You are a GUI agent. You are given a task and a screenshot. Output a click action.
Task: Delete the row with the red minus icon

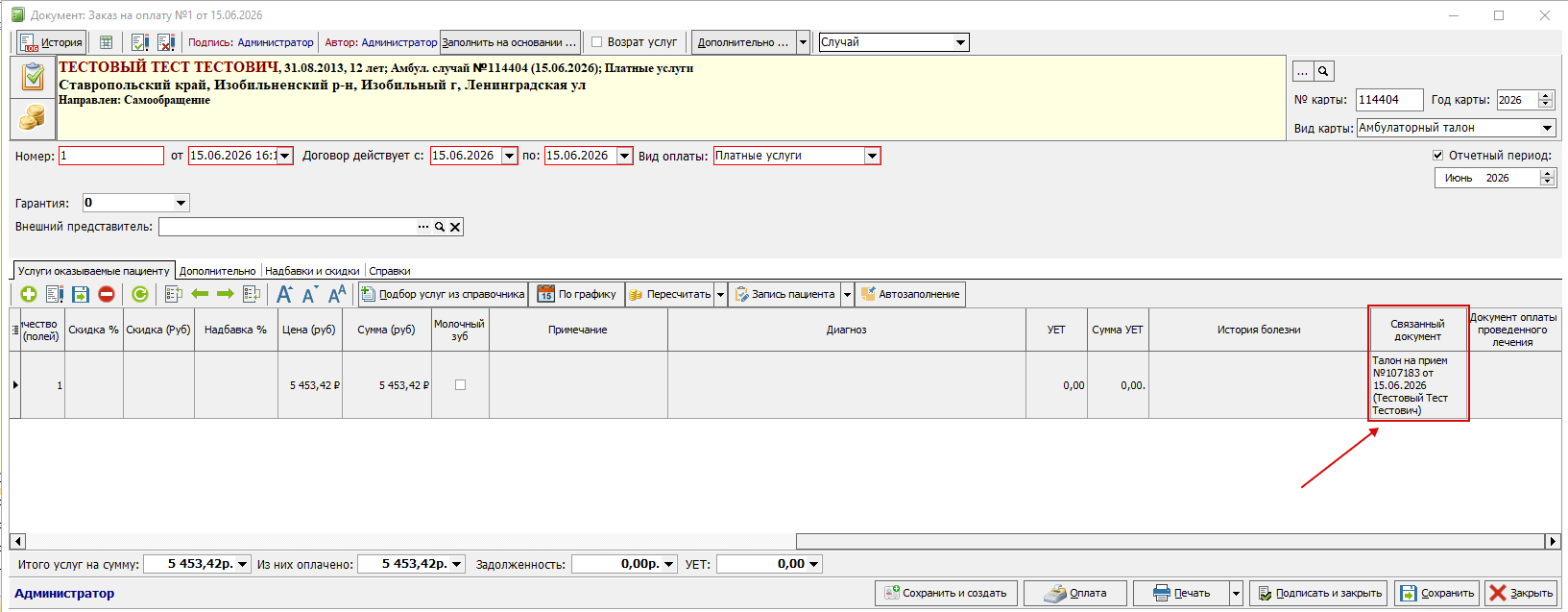(107, 294)
